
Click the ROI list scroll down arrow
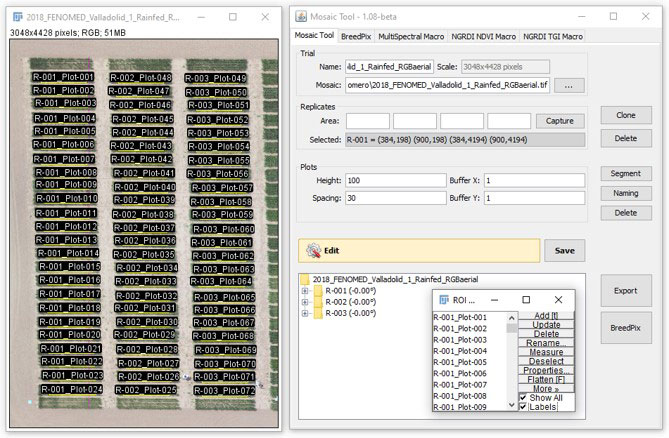coord(512,405)
